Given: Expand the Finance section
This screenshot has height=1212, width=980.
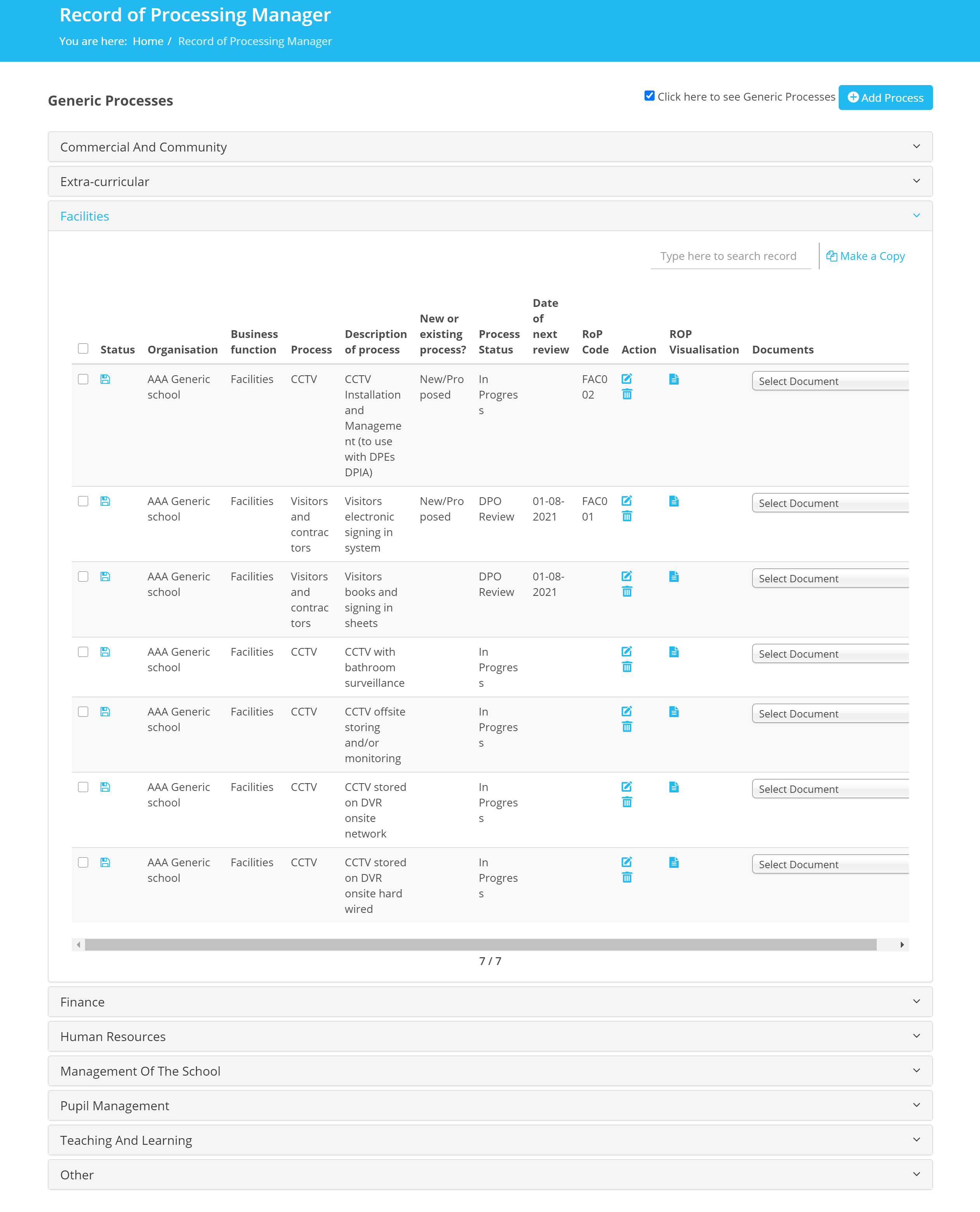Looking at the screenshot, I should (x=490, y=1001).
